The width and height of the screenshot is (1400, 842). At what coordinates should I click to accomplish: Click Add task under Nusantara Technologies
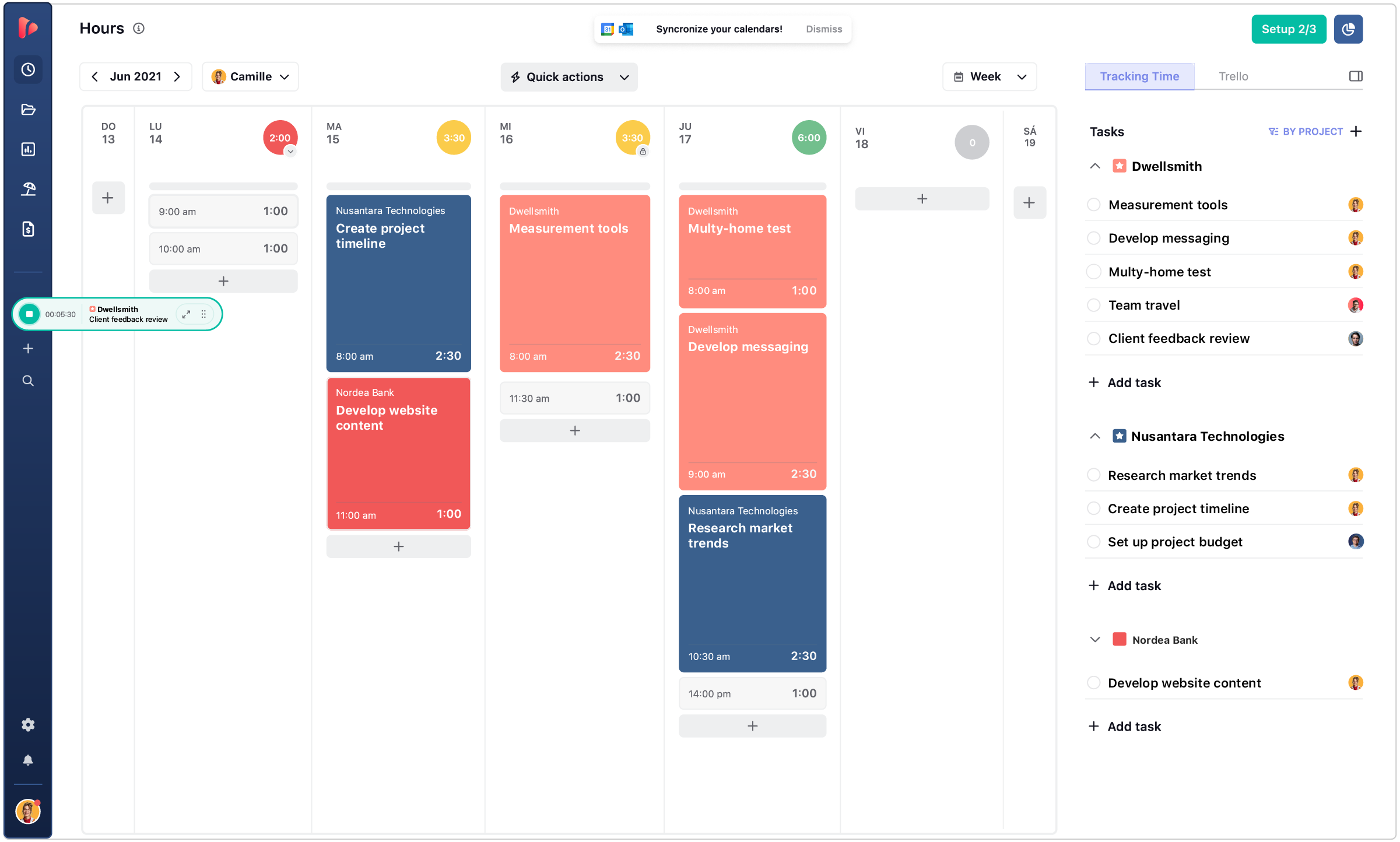(1125, 585)
